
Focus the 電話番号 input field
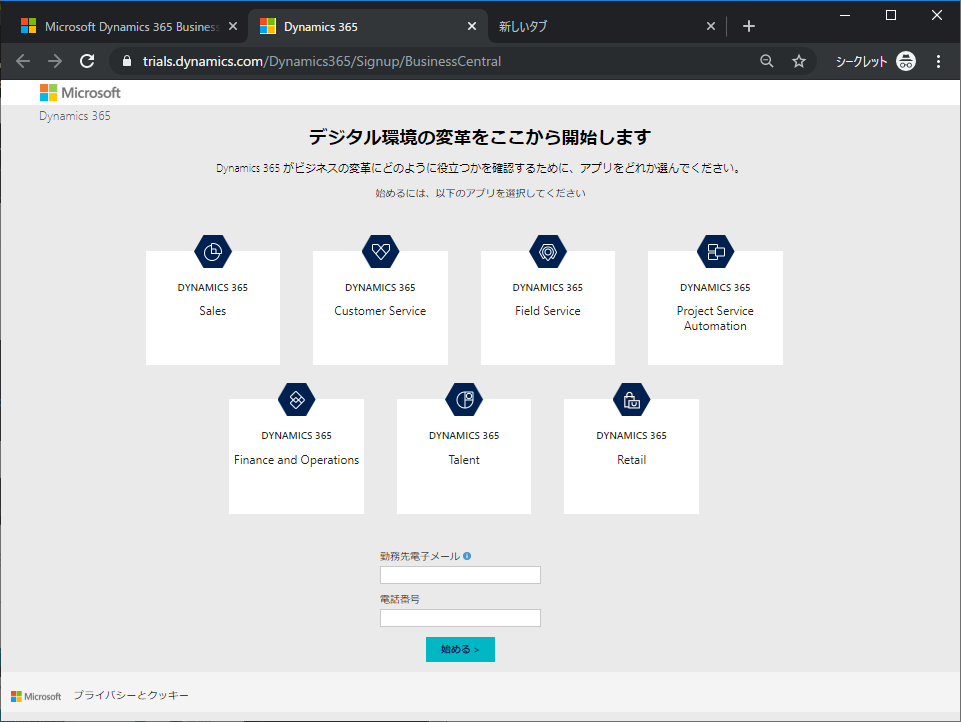(x=460, y=618)
